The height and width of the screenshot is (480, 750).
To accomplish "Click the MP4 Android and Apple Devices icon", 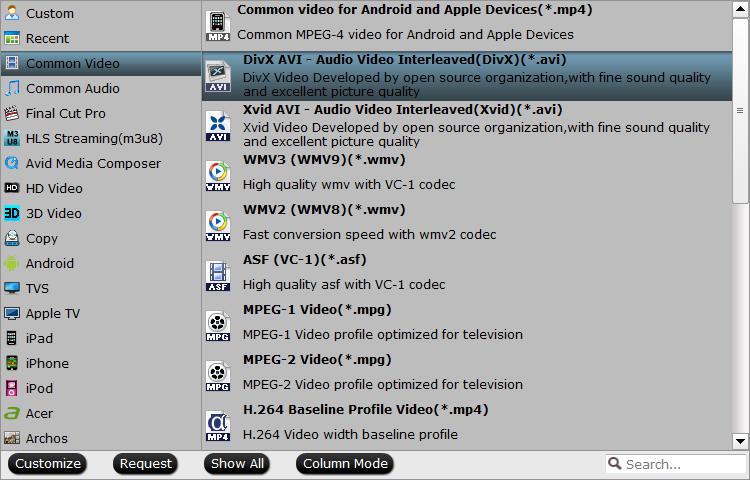I will pos(218,26).
